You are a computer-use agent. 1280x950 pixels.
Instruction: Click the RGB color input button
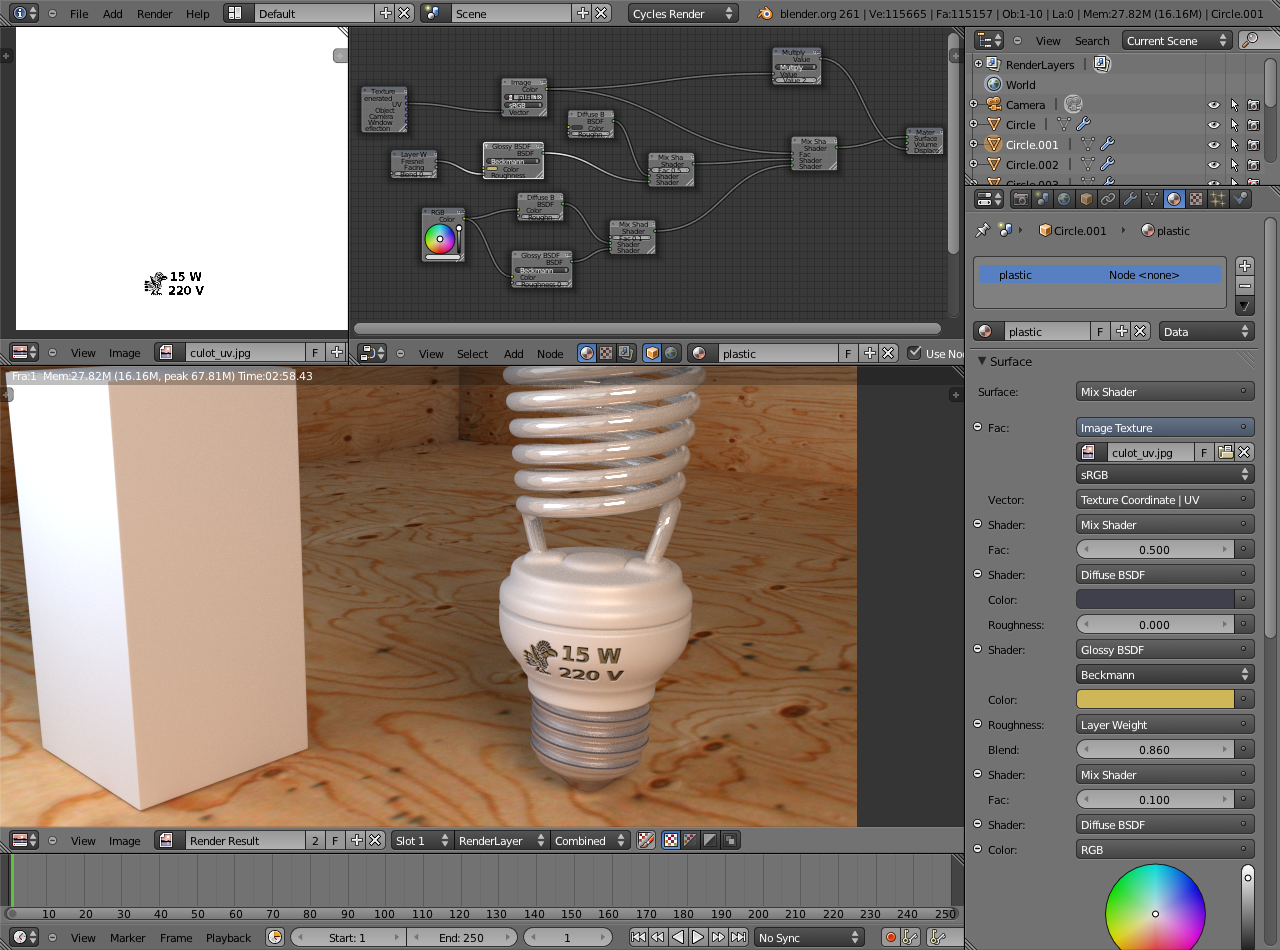pyautogui.click(x=1165, y=850)
